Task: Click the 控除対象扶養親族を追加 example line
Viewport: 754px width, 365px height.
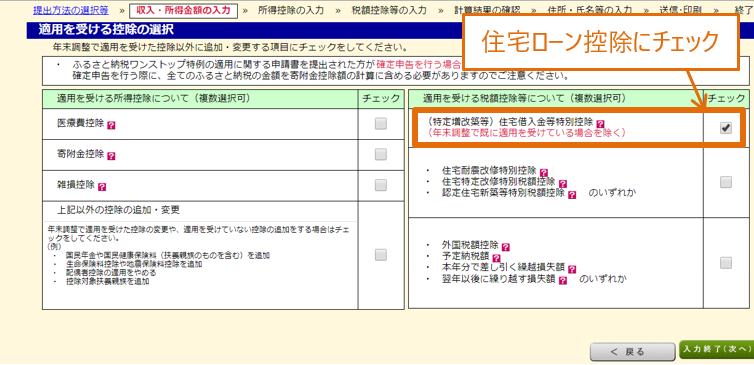Action: tap(108, 282)
